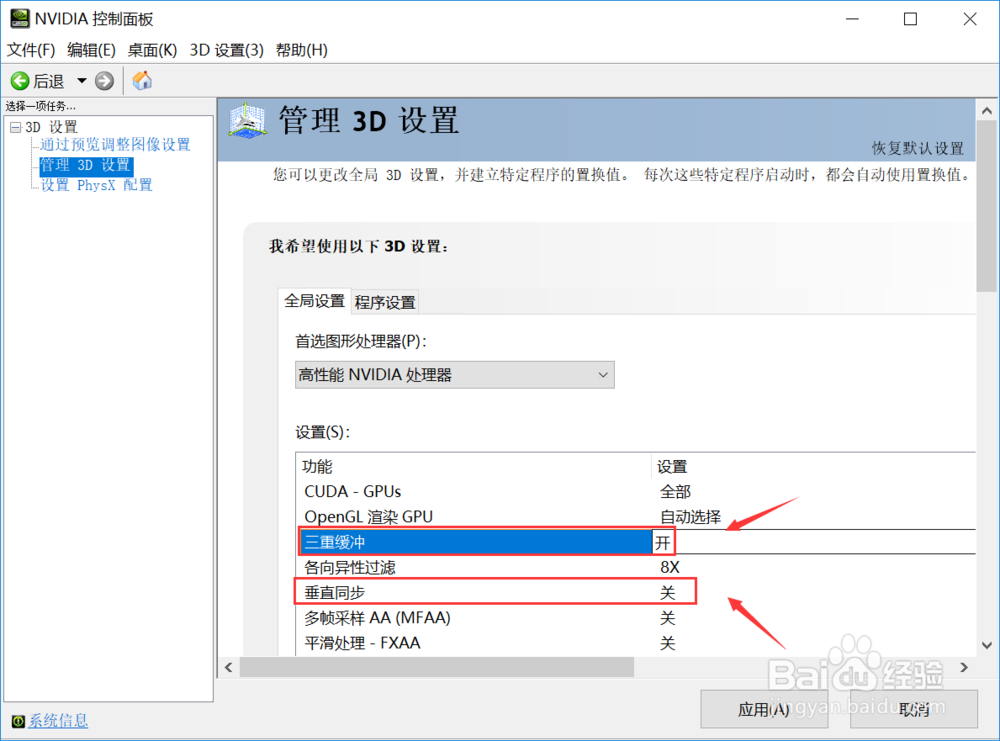This screenshot has height=741, width=1000.
Task: Click the 全部 value for CUDA - GPUs
Action: (x=675, y=492)
